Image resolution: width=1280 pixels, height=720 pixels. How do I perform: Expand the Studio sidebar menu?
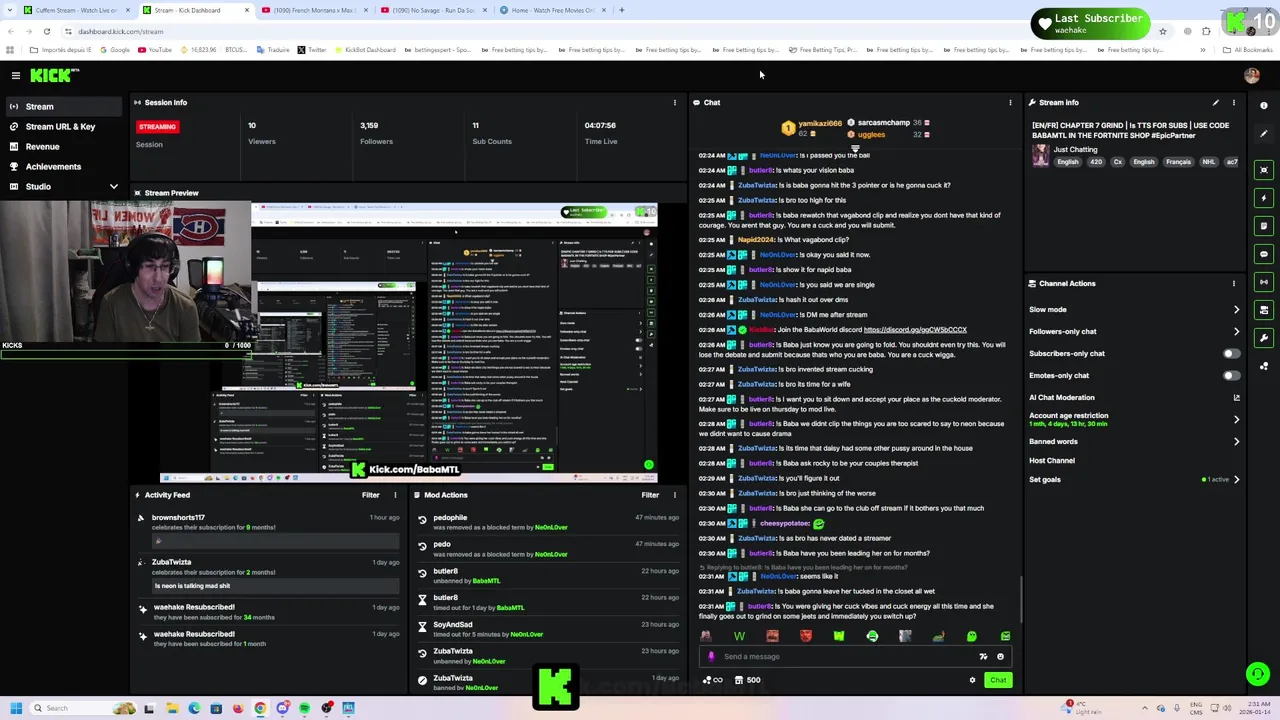point(113,186)
